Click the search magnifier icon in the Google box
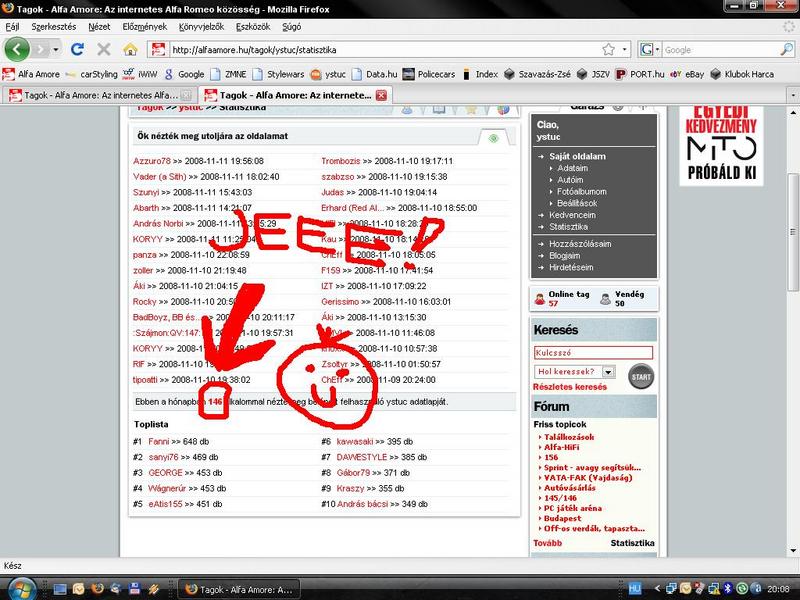The image size is (800, 600). (786, 49)
